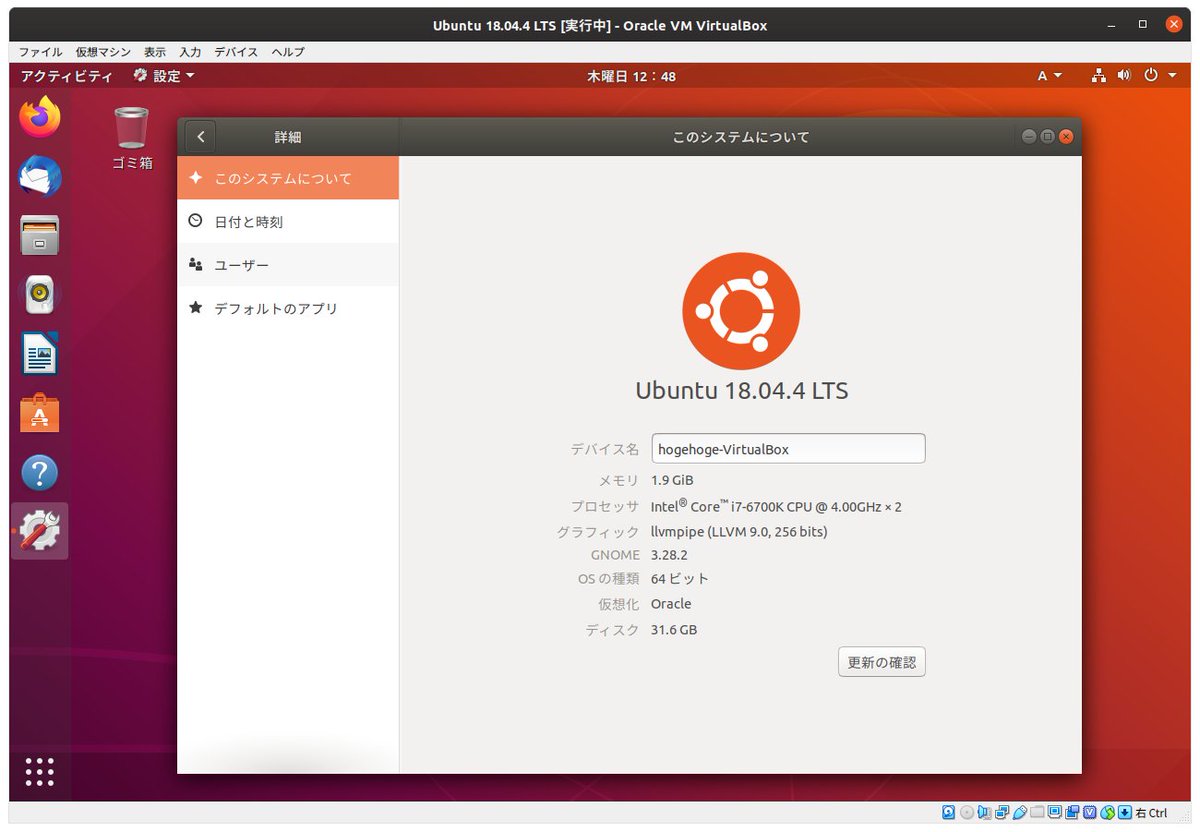Click the CPU virtualization V status icon
The image size is (1200, 832).
[1090, 812]
